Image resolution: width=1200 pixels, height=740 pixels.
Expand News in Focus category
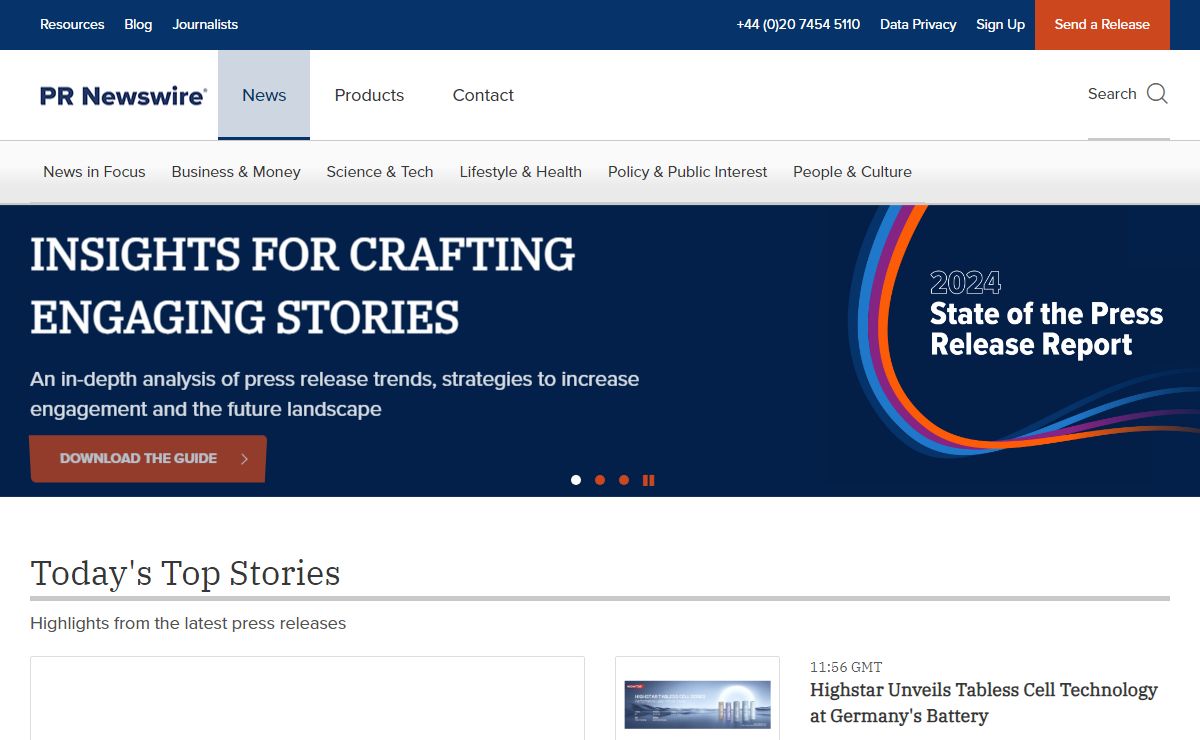pyautogui.click(x=94, y=172)
